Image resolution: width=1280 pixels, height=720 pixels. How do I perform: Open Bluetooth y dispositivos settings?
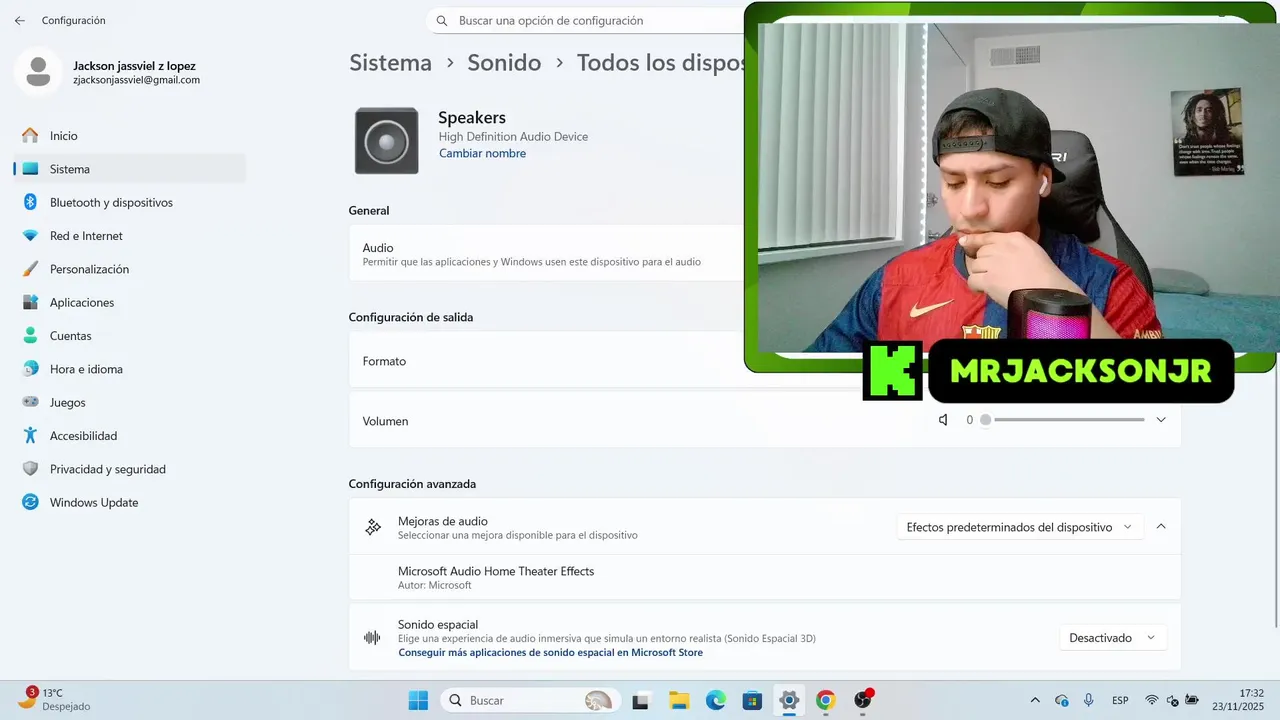130,202
